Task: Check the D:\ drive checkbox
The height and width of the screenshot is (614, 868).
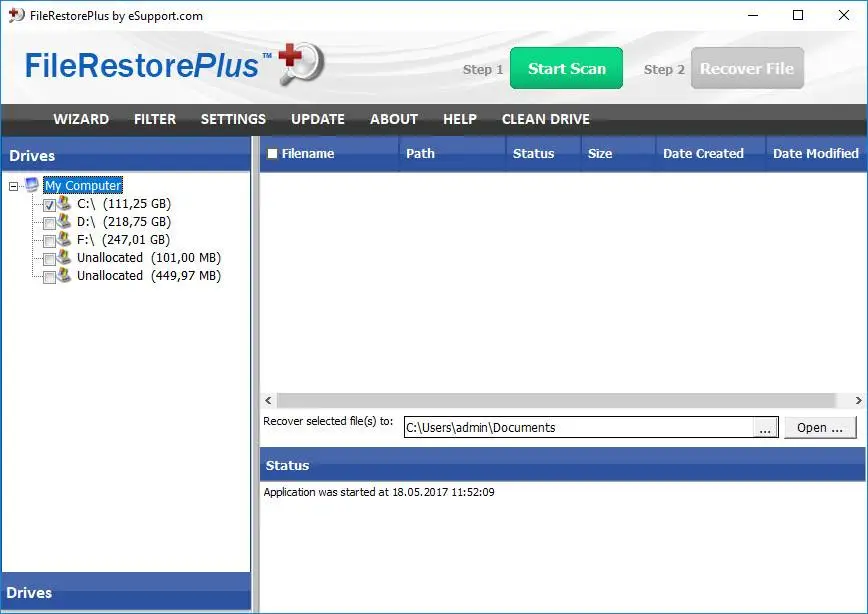Action: coord(49,223)
